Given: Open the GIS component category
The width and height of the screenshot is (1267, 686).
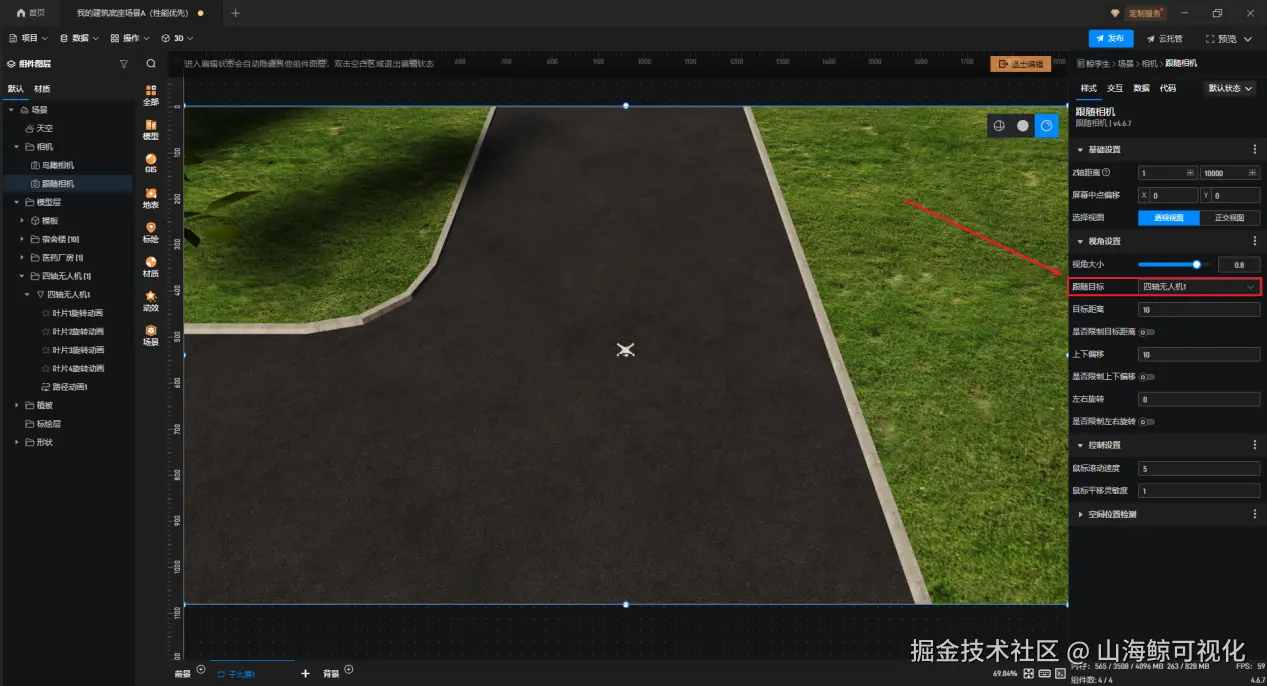Looking at the screenshot, I should (151, 164).
